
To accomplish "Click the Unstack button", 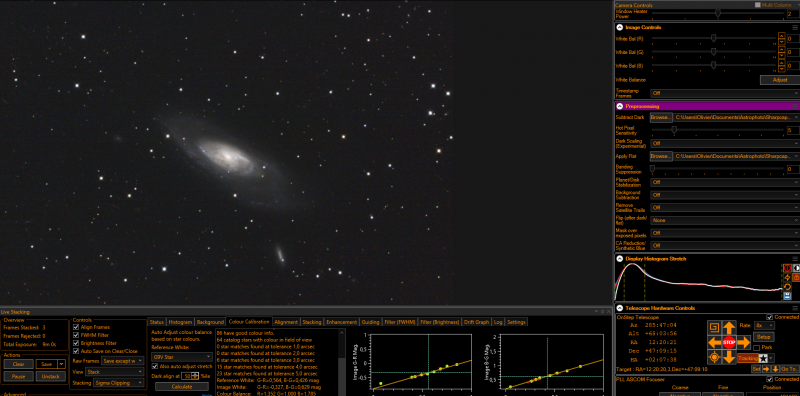I will click(51, 376).
